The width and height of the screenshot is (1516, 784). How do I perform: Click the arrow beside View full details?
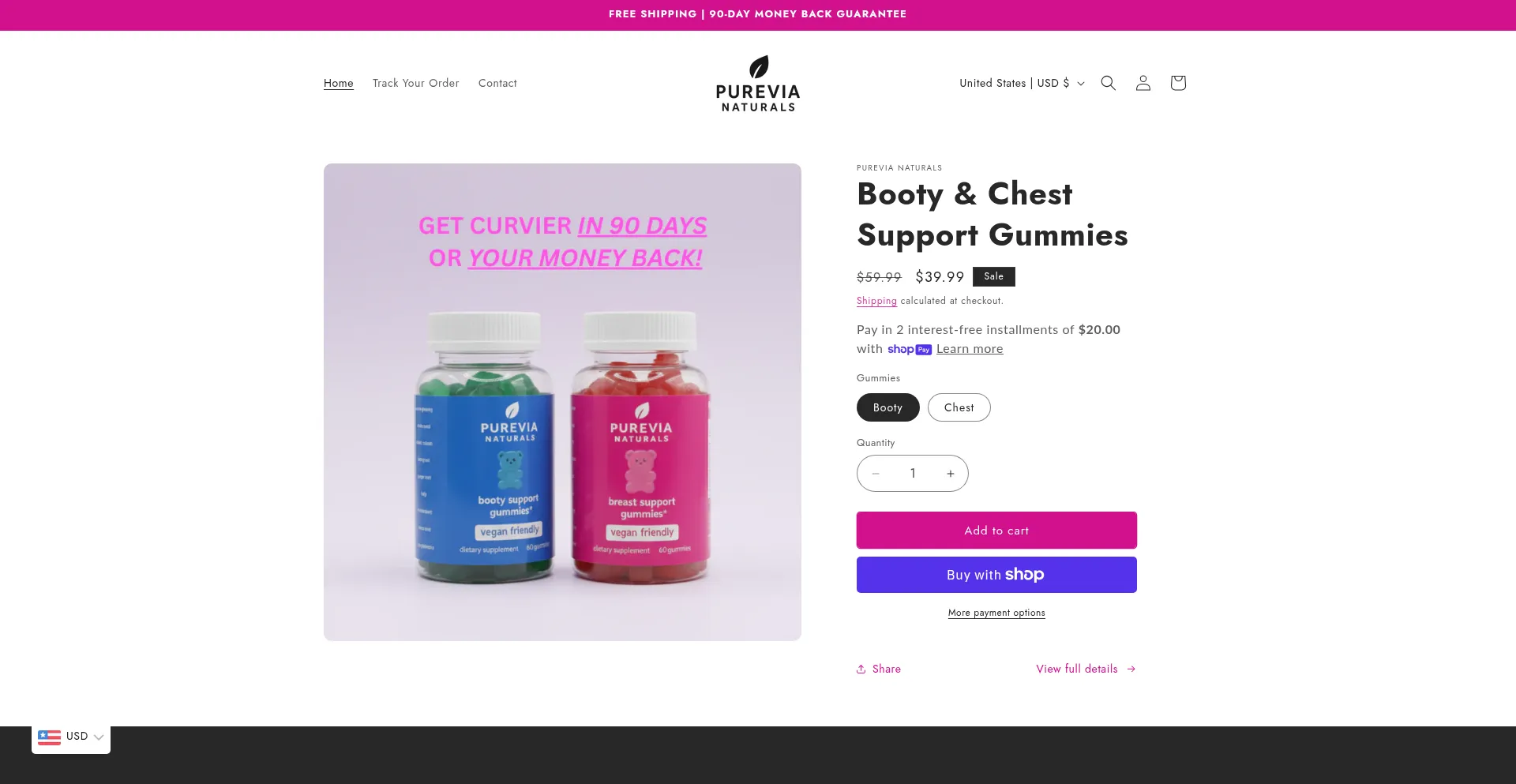1131,669
